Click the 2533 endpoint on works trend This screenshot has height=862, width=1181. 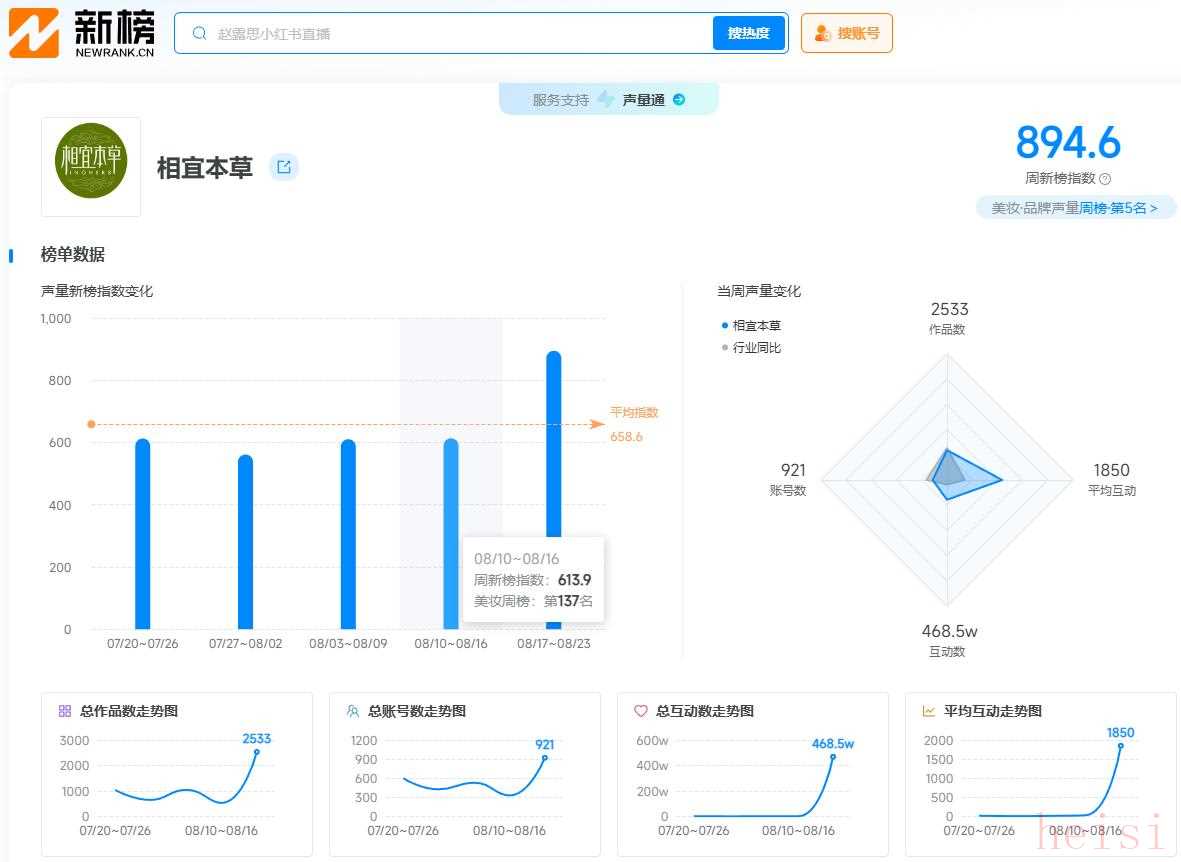tap(257, 752)
